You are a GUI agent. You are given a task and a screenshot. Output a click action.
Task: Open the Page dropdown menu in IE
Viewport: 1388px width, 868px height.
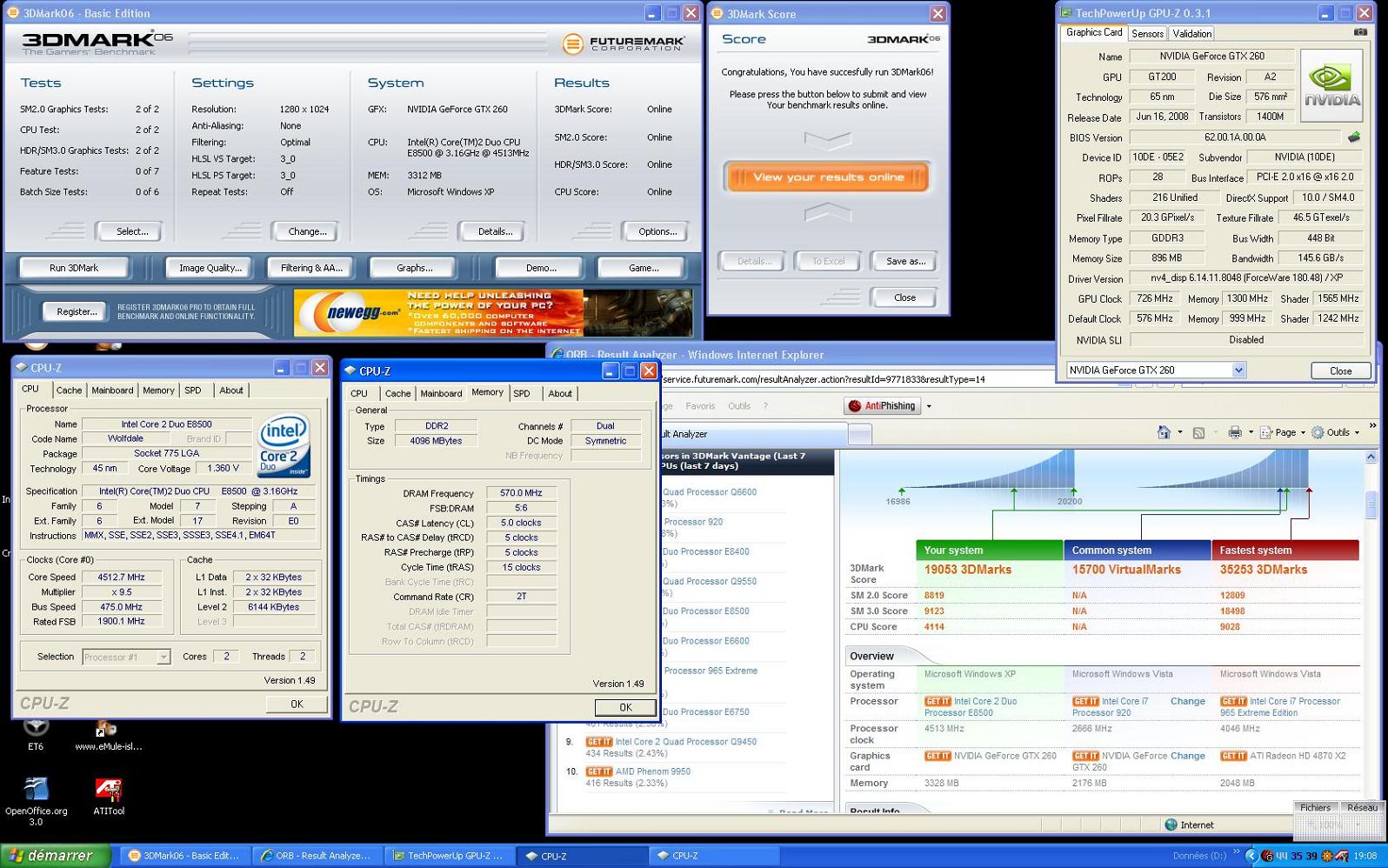[1283, 432]
